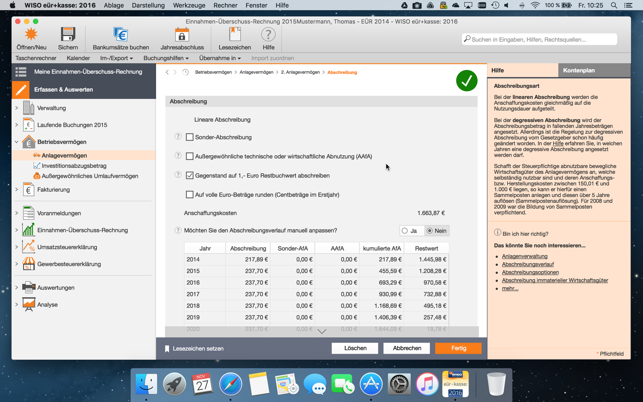Select Auswertungen in the sidebar

[x=56, y=288]
